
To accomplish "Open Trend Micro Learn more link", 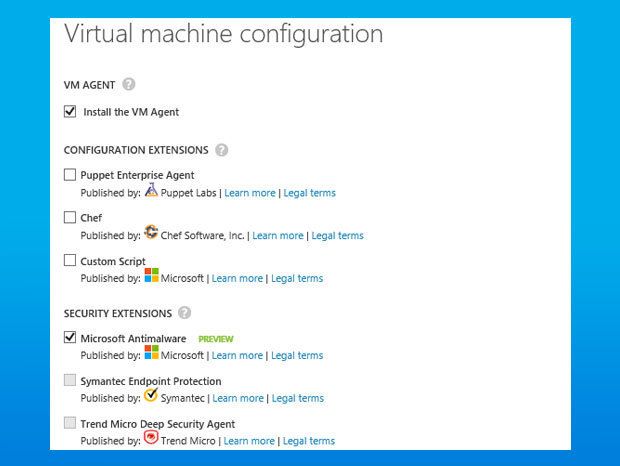I will point(249,441).
